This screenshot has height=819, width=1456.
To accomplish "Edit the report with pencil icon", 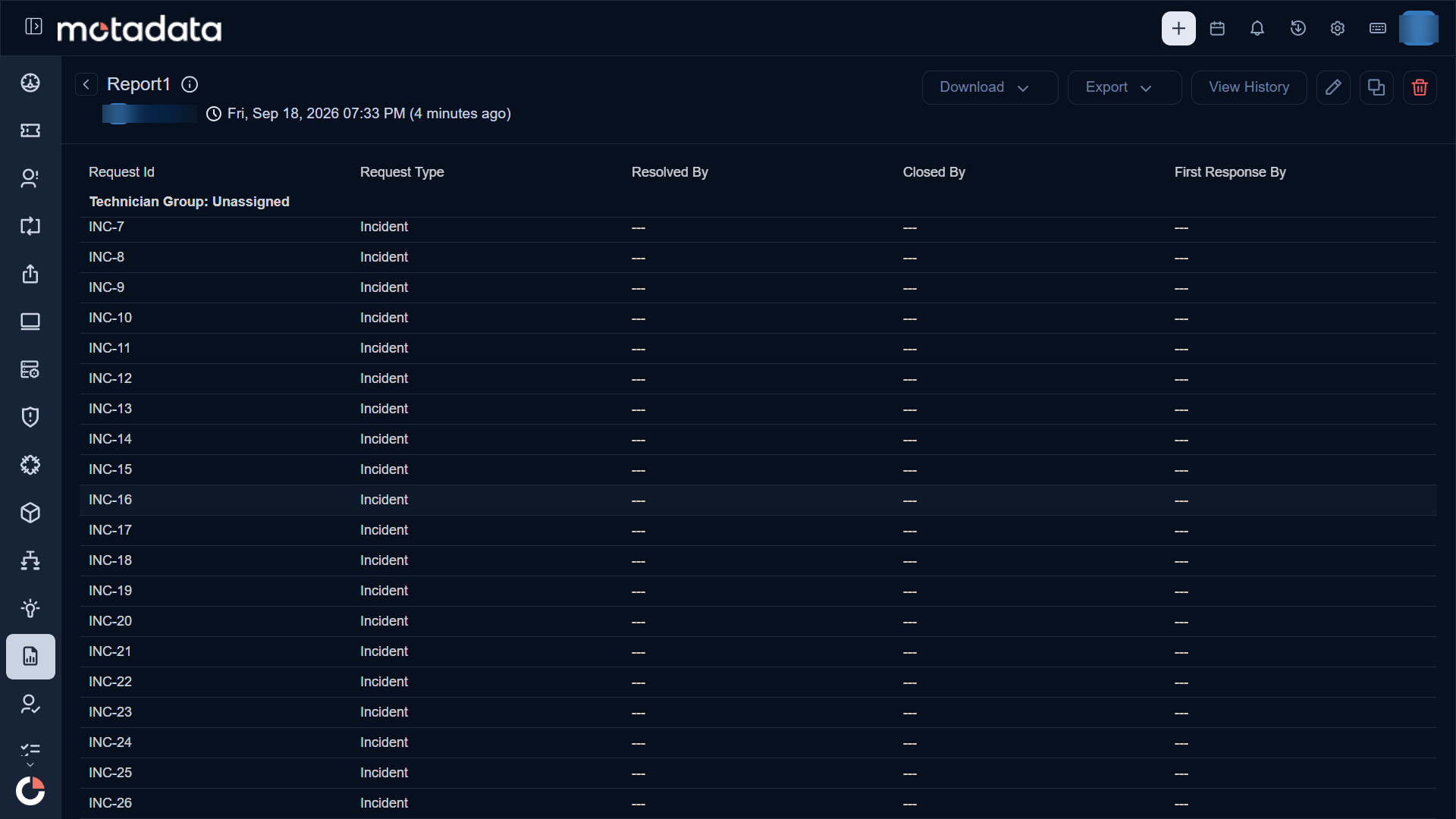I will (1333, 87).
